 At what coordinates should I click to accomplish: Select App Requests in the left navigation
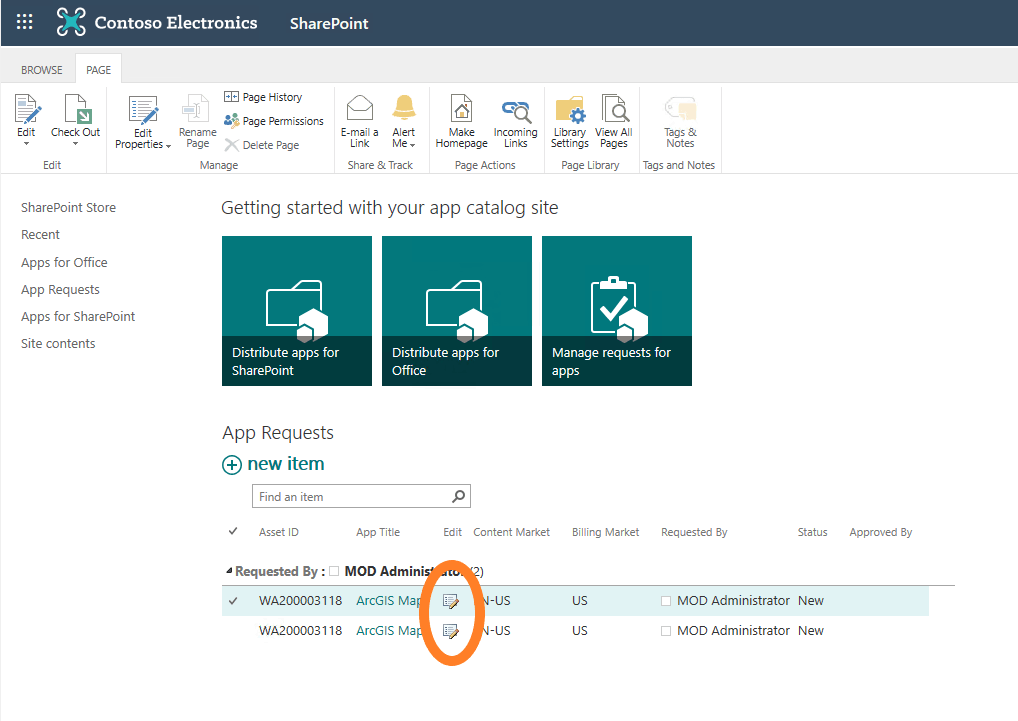60,289
